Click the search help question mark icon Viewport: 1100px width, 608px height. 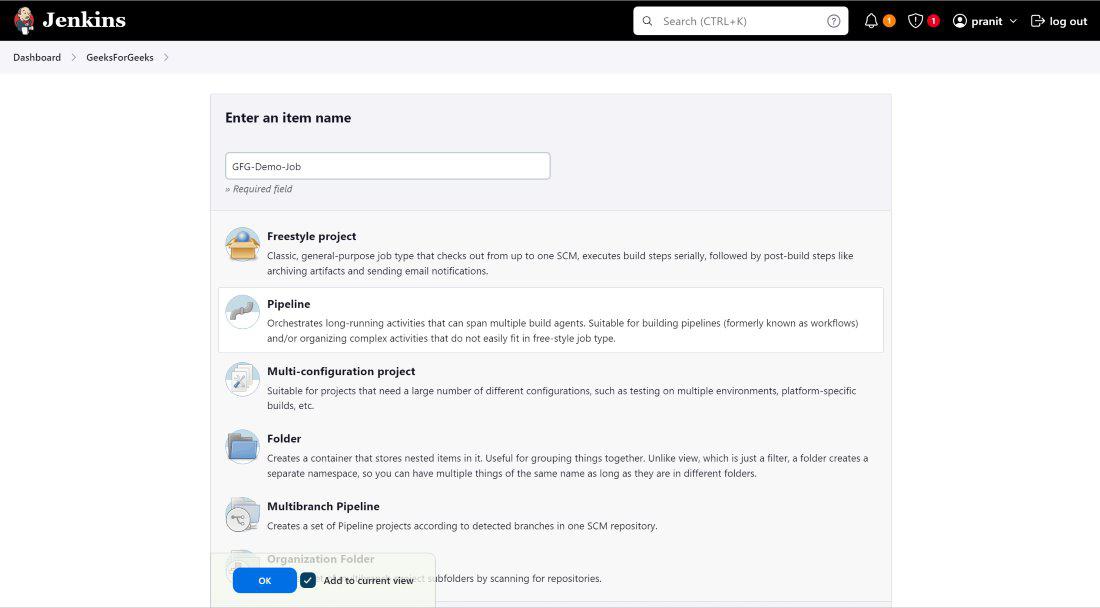pos(834,21)
